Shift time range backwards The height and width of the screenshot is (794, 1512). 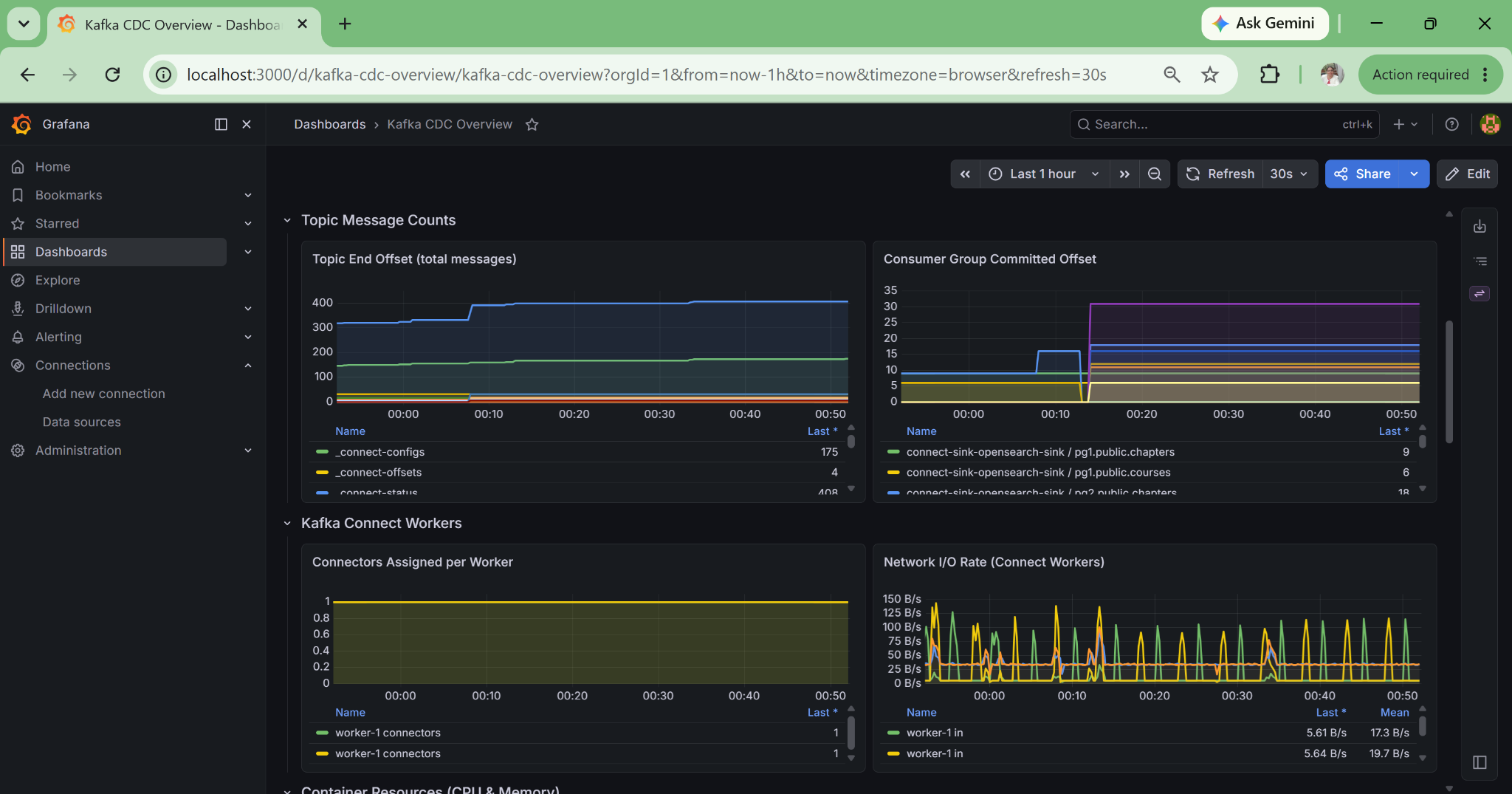(965, 174)
